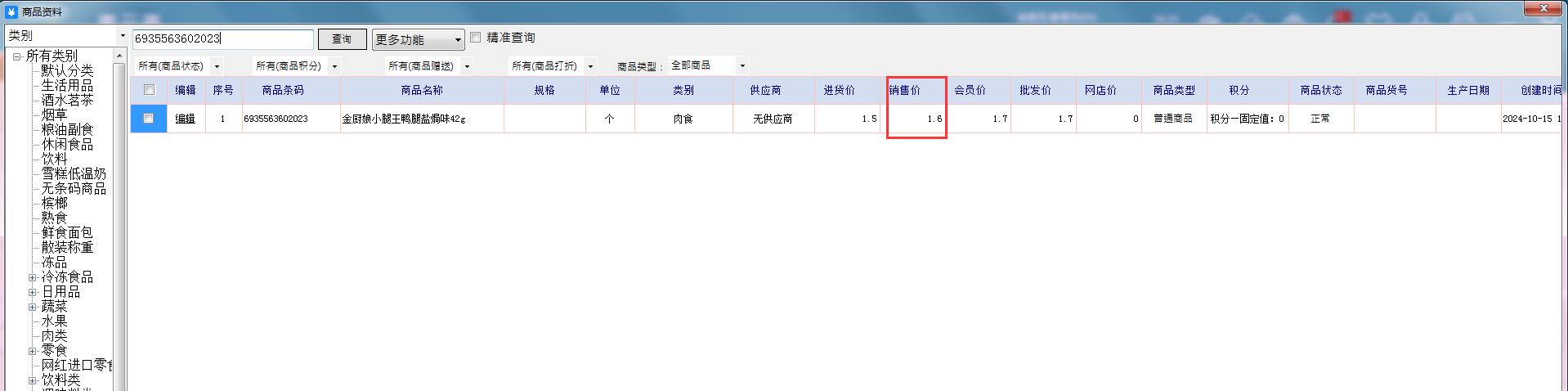Open the 所有(商品状态) filter dropdown

coord(217,66)
